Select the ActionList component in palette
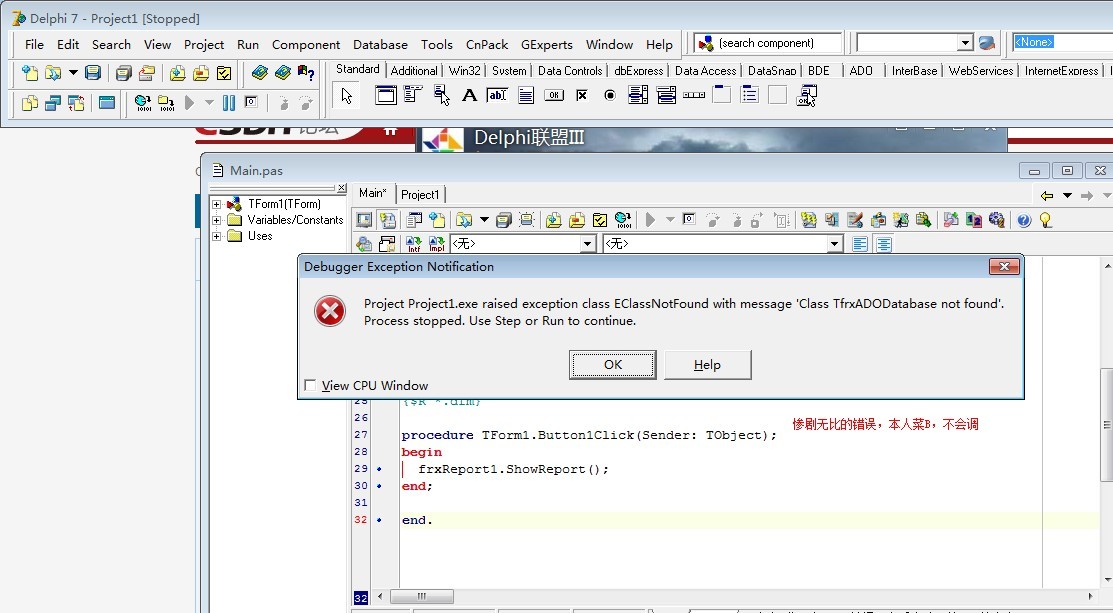Viewport: 1113px width, 613px height. click(x=806, y=95)
